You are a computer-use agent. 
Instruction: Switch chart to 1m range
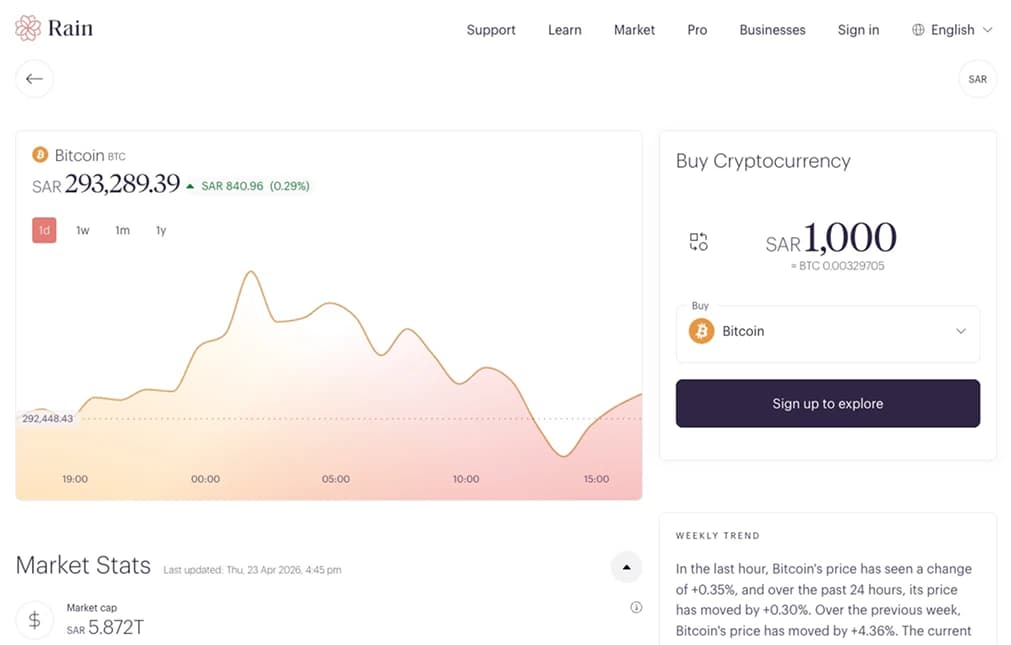tap(122, 230)
